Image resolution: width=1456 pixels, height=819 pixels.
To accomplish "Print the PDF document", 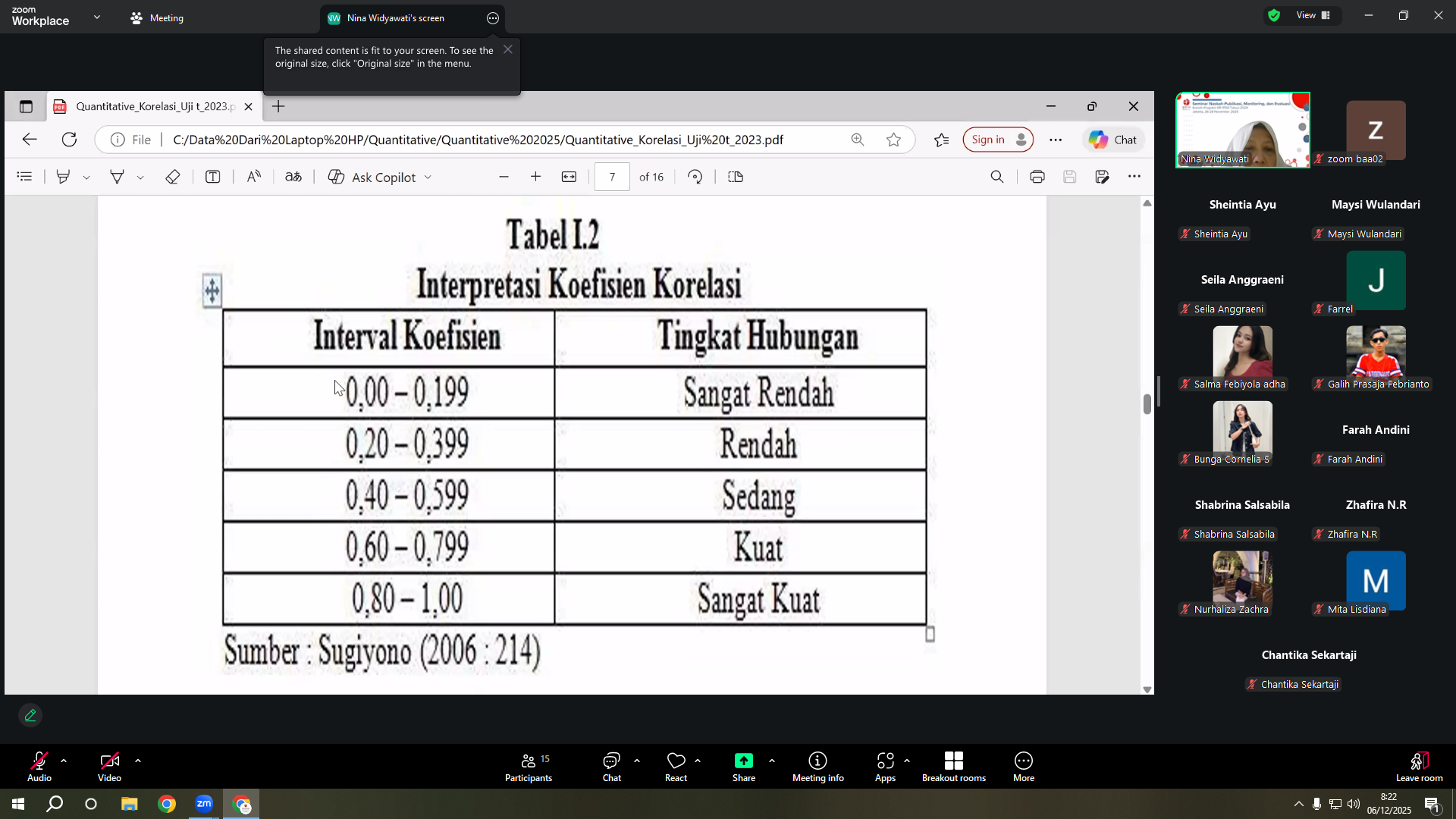I will pyautogui.click(x=1037, y=177).
